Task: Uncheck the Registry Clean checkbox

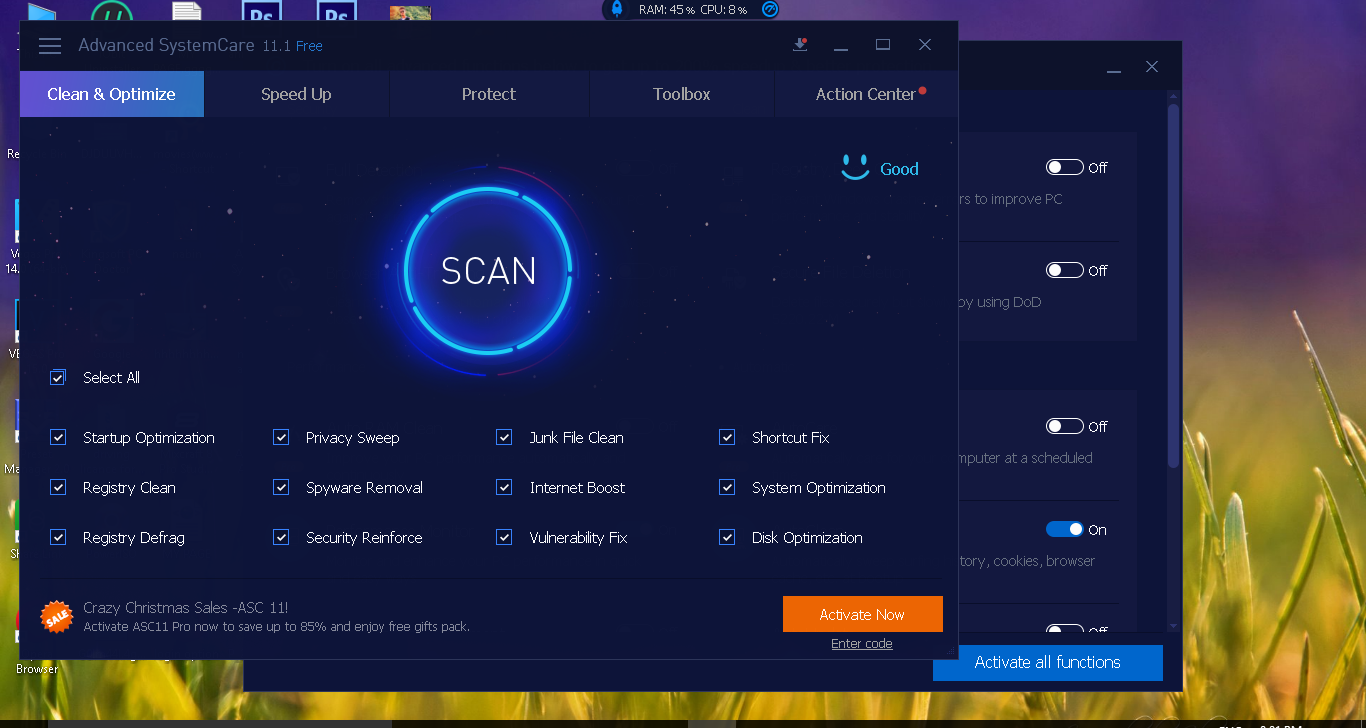Action: click(x=58, y=488)
